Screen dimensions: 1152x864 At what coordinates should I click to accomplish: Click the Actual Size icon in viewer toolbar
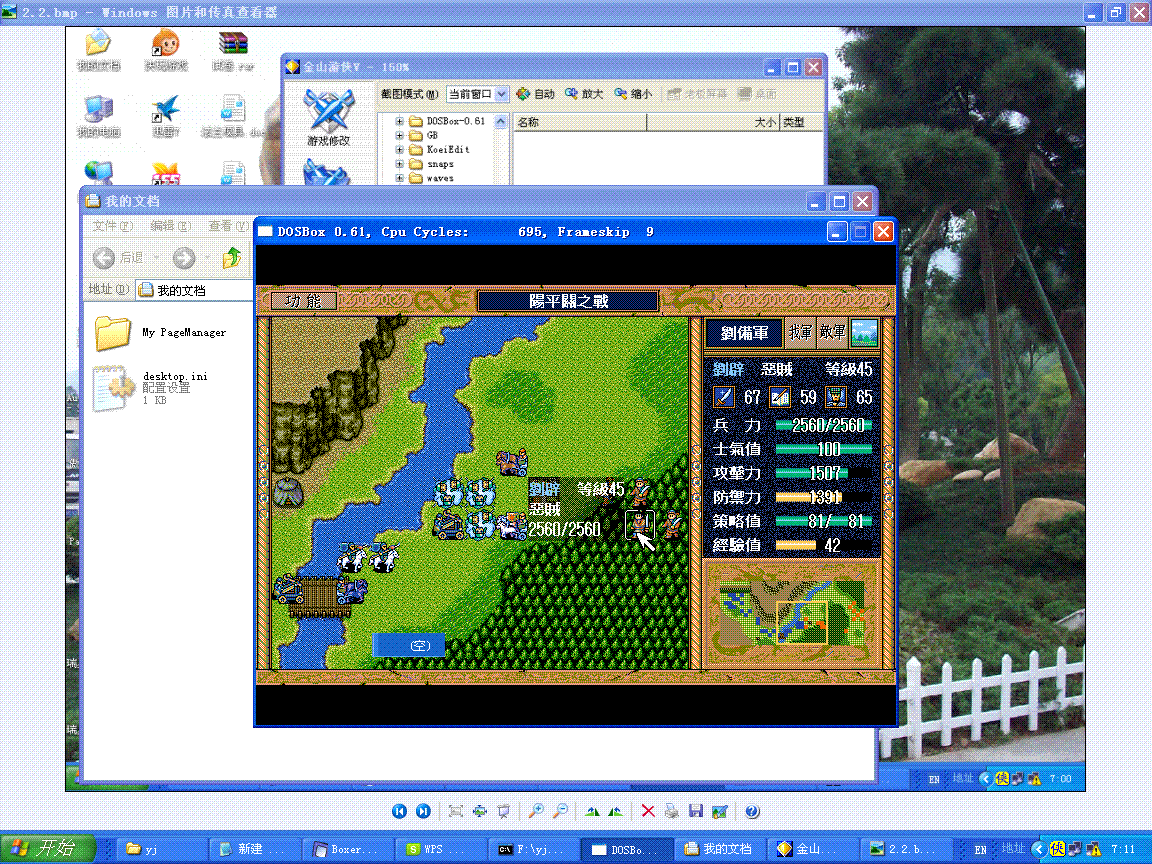coord(480,811)
